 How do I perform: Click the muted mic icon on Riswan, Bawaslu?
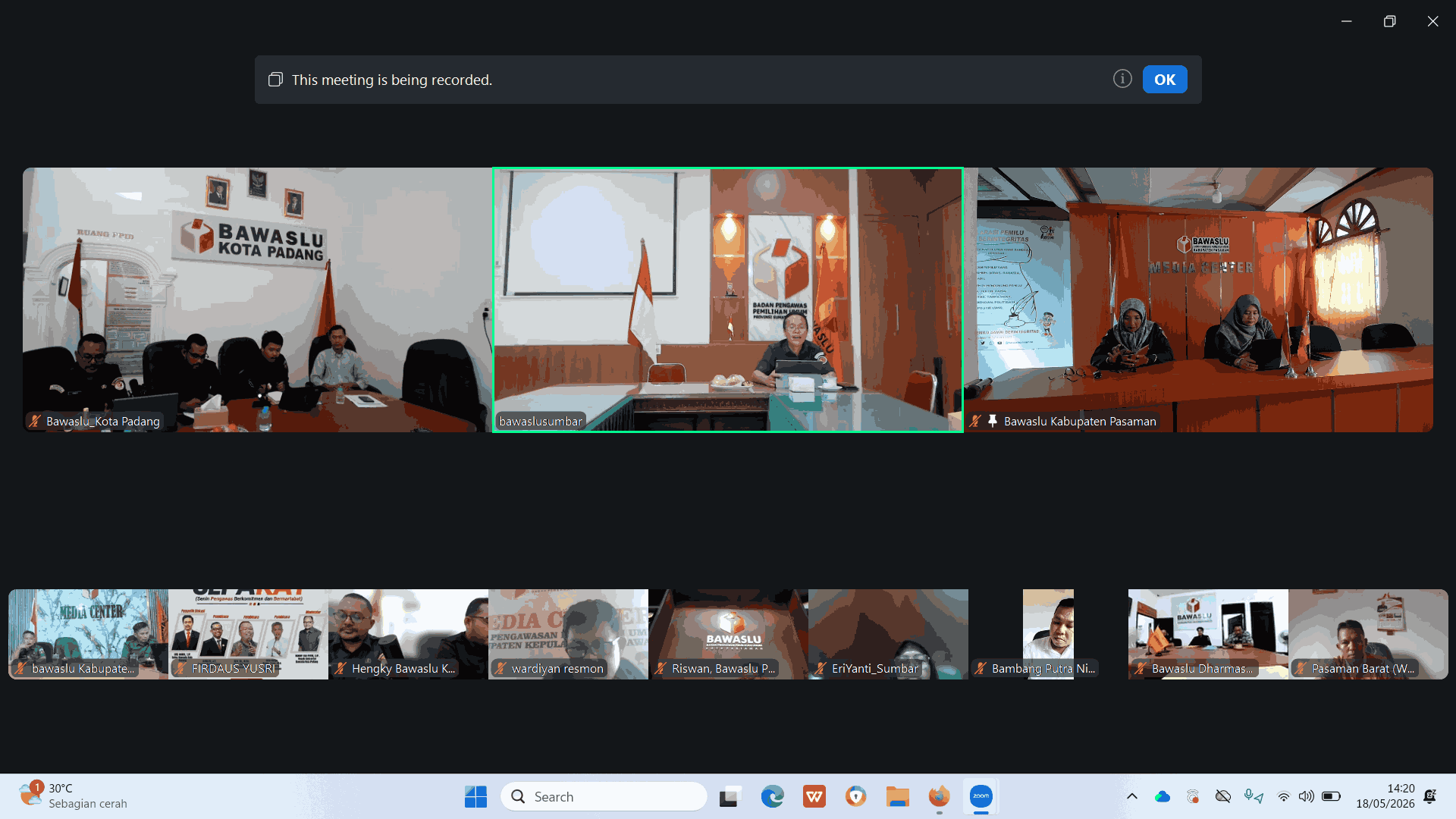point(661,668)
